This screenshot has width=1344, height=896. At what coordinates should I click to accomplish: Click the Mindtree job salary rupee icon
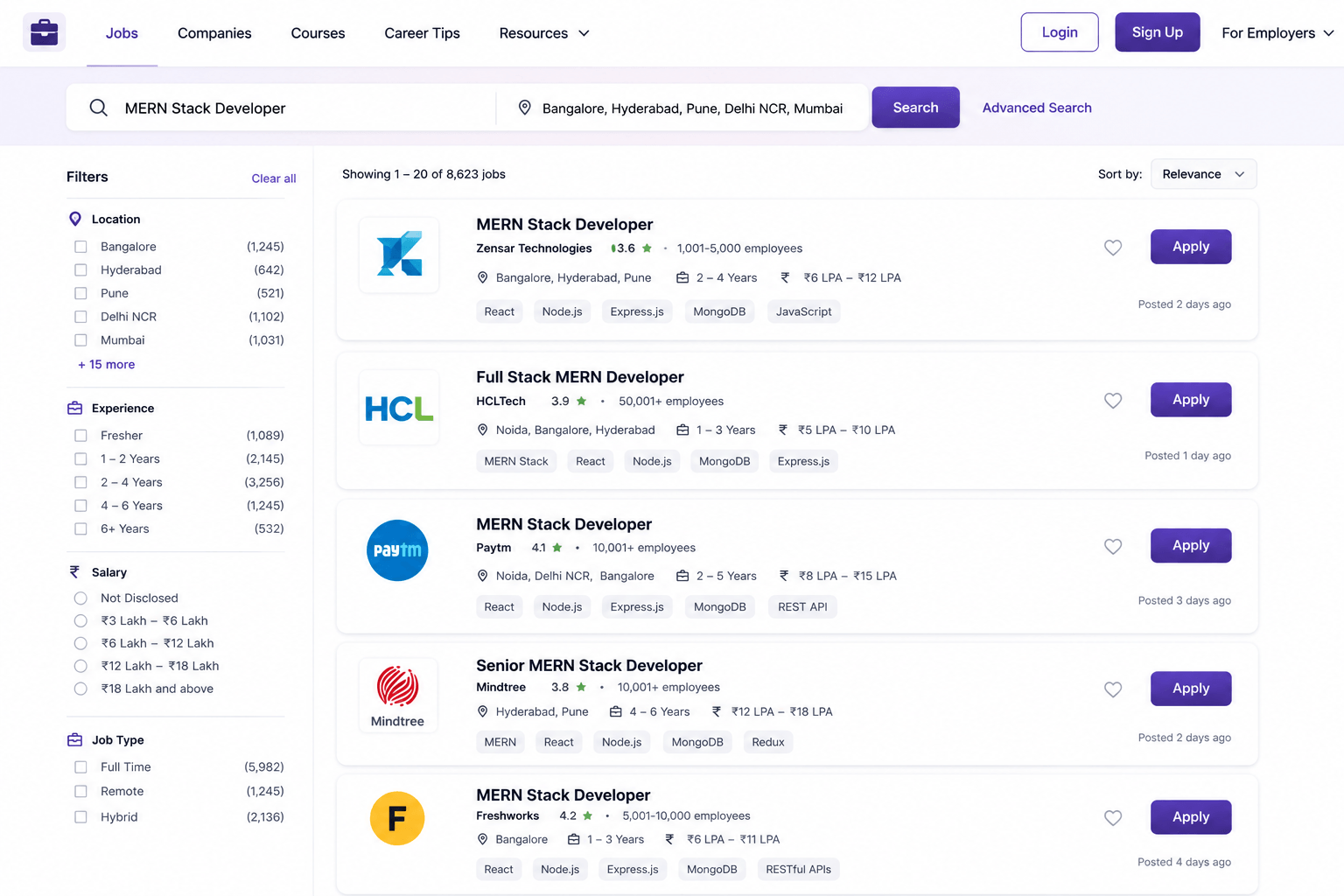(x=717, y=711)
